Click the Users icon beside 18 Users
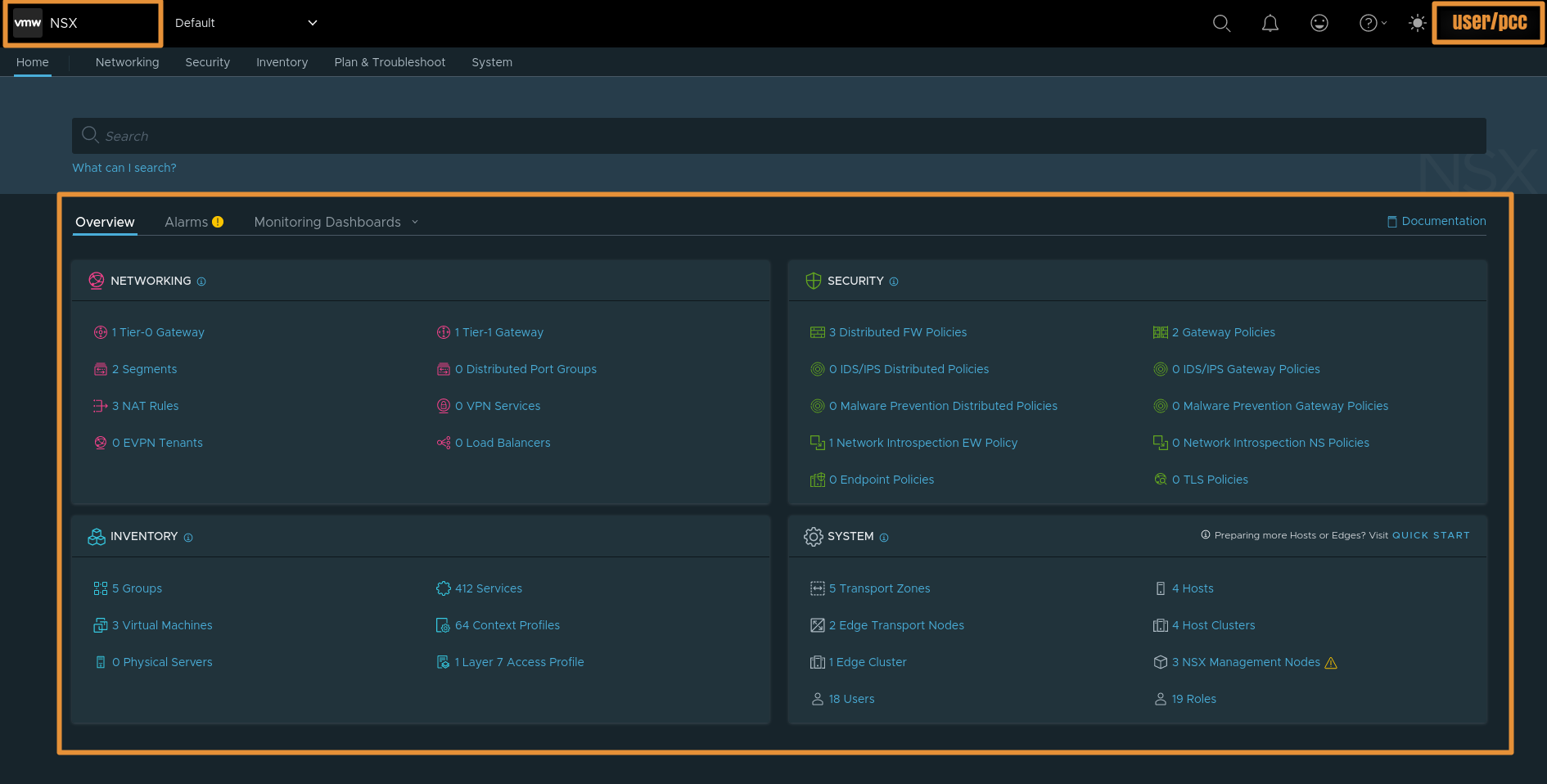The image size is (1547, 784). (817, 699)
